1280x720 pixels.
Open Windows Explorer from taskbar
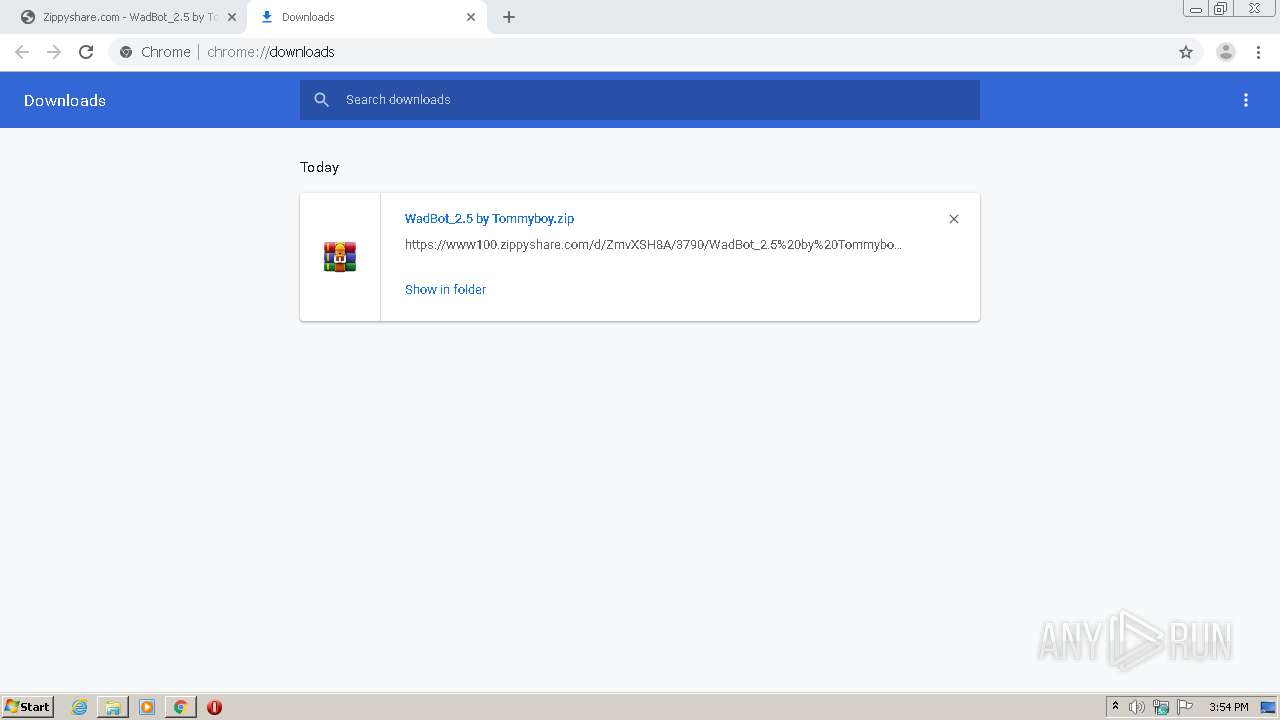(113, 707)
